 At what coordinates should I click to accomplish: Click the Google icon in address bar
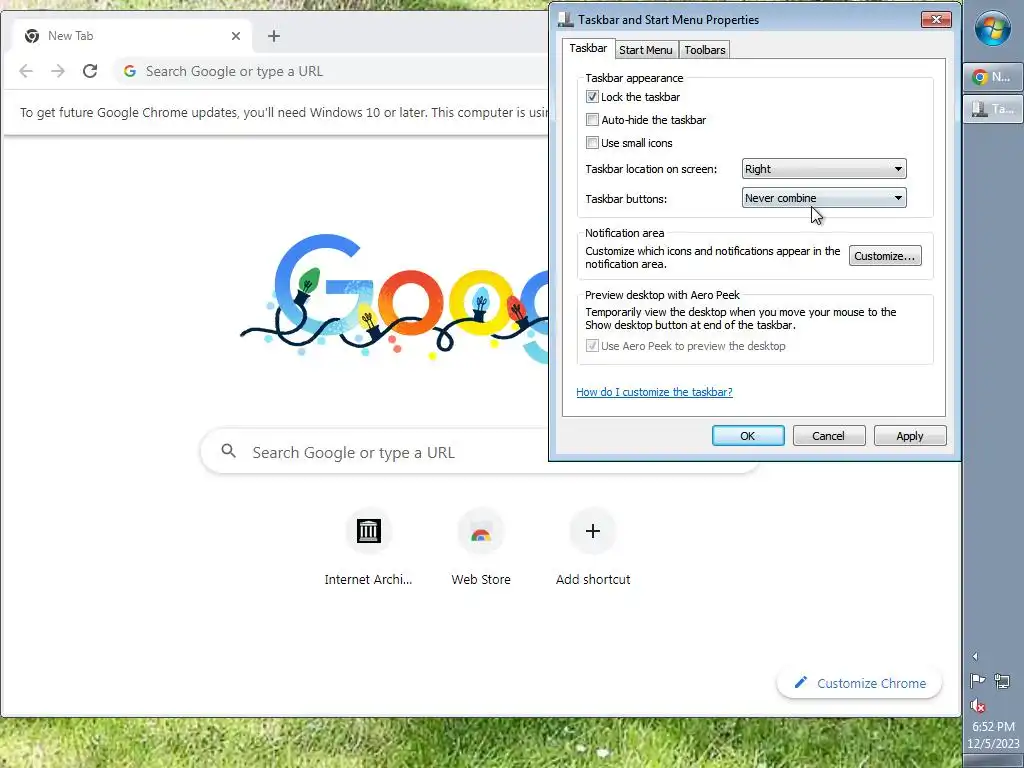pyautogui.click(x=130, y=71)
